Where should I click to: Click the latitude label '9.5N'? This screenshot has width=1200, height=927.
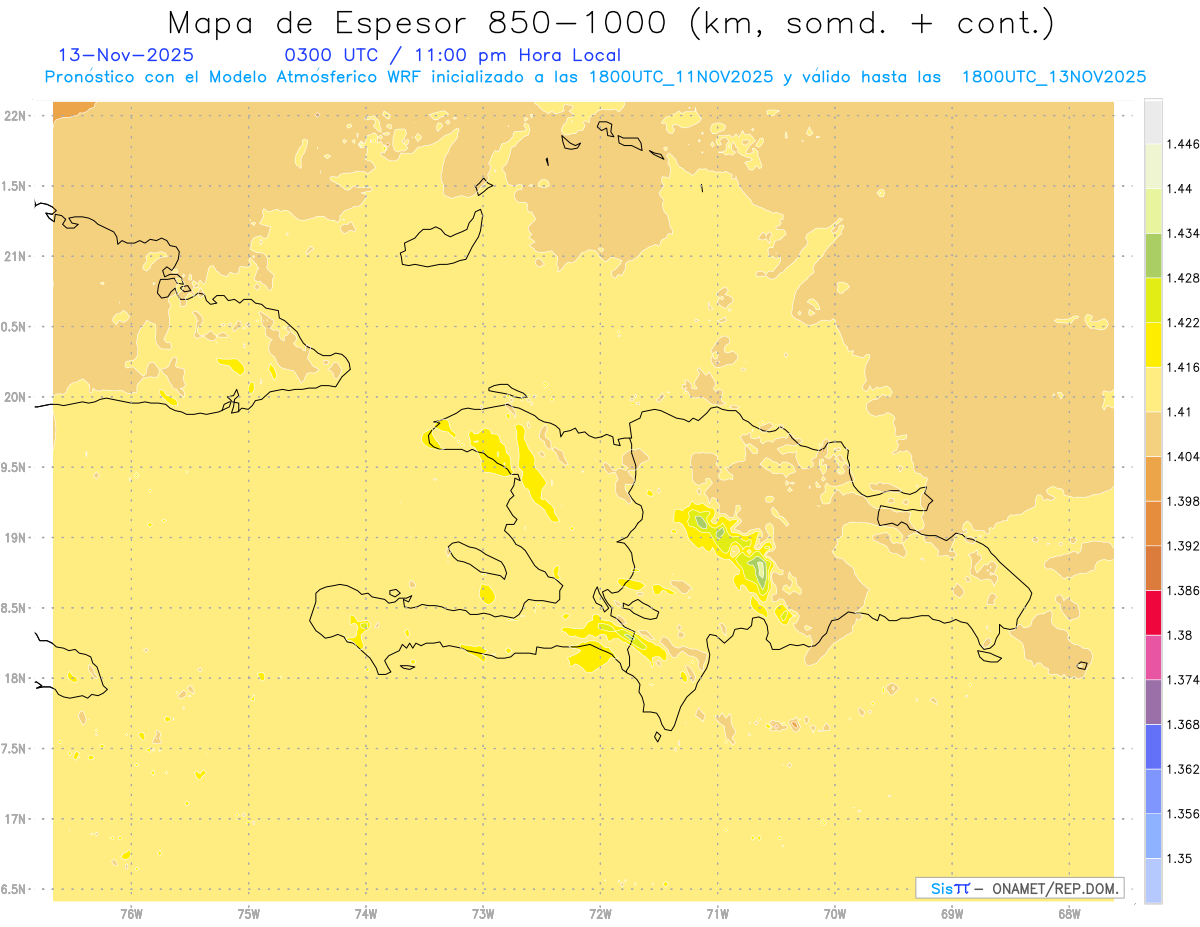[15, 467]
